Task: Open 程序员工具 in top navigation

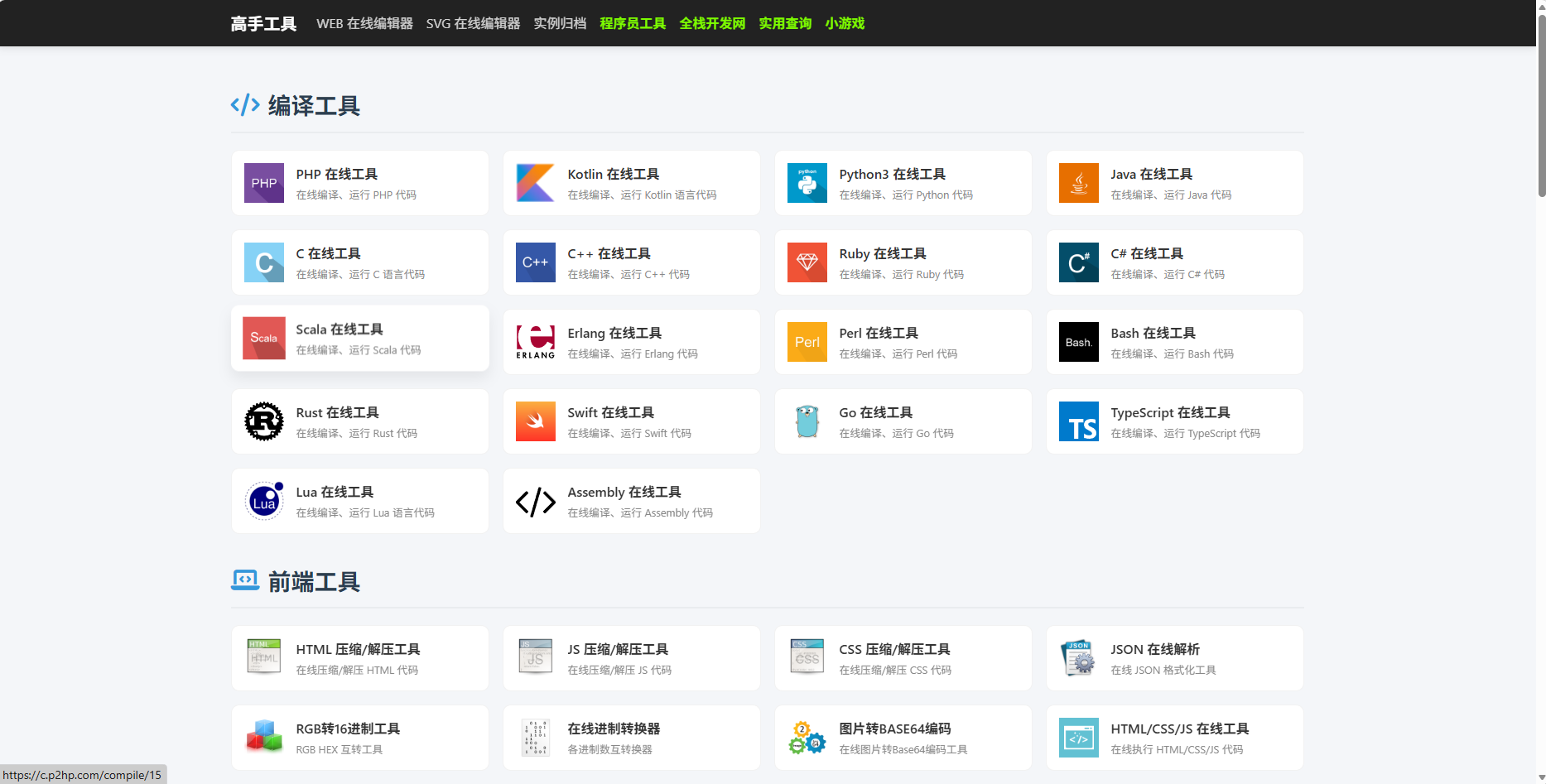Action: (633, 23)
